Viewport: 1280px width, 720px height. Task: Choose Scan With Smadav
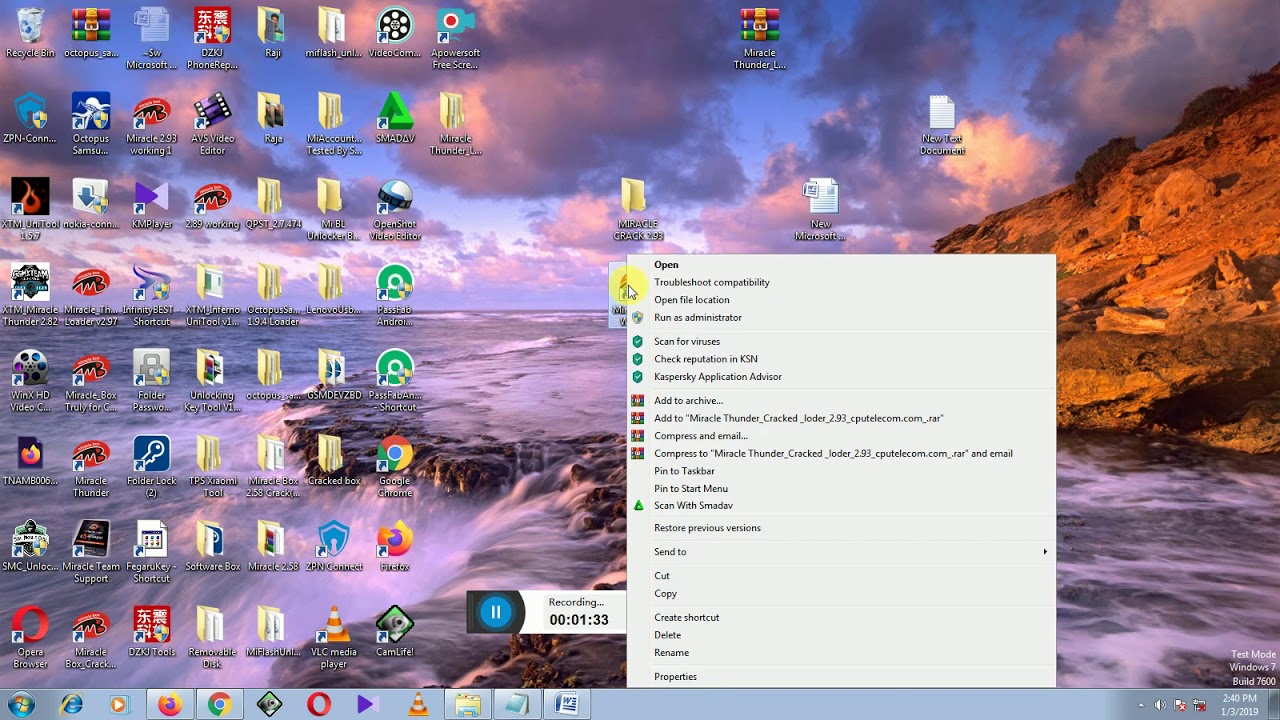(x=841, y=506)
